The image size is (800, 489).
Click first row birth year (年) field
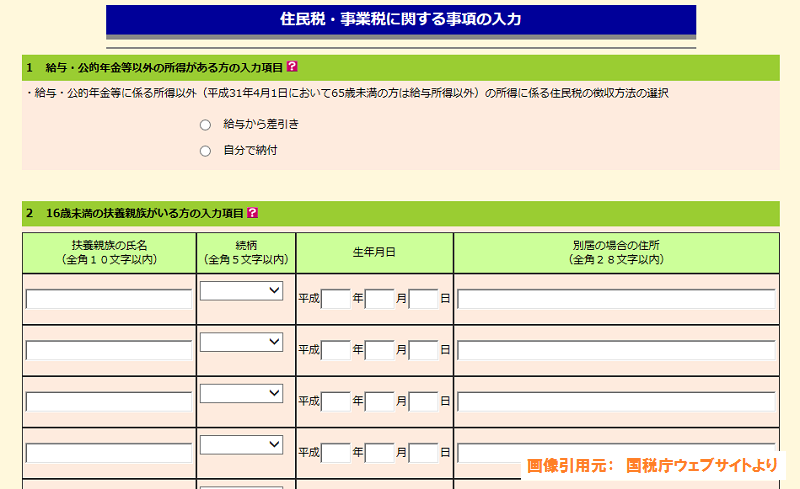[336, 299]
